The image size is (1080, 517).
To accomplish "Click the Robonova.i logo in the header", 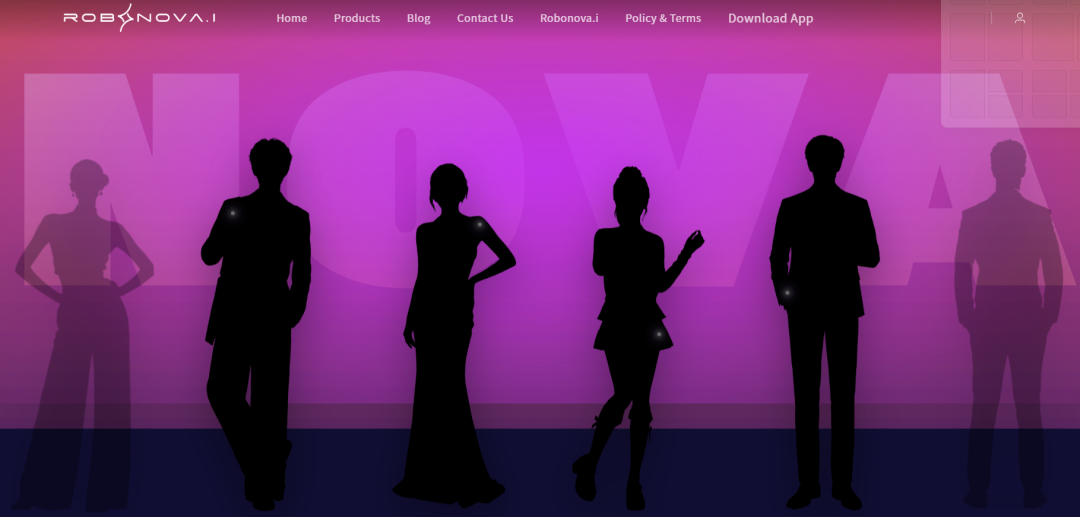I will 139,18.
